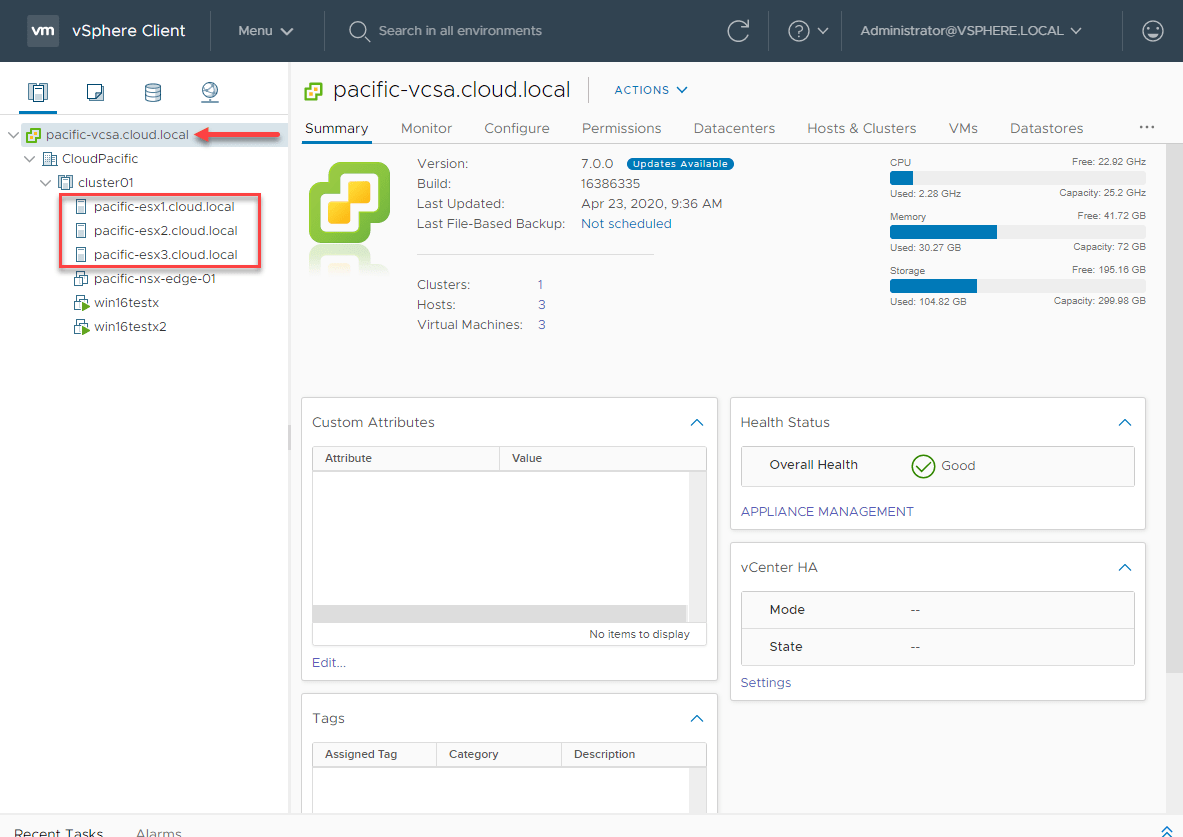This screenshot has width=1183, height=837.
Task: Open the help dropdown arrow
Action: point(823,31)
